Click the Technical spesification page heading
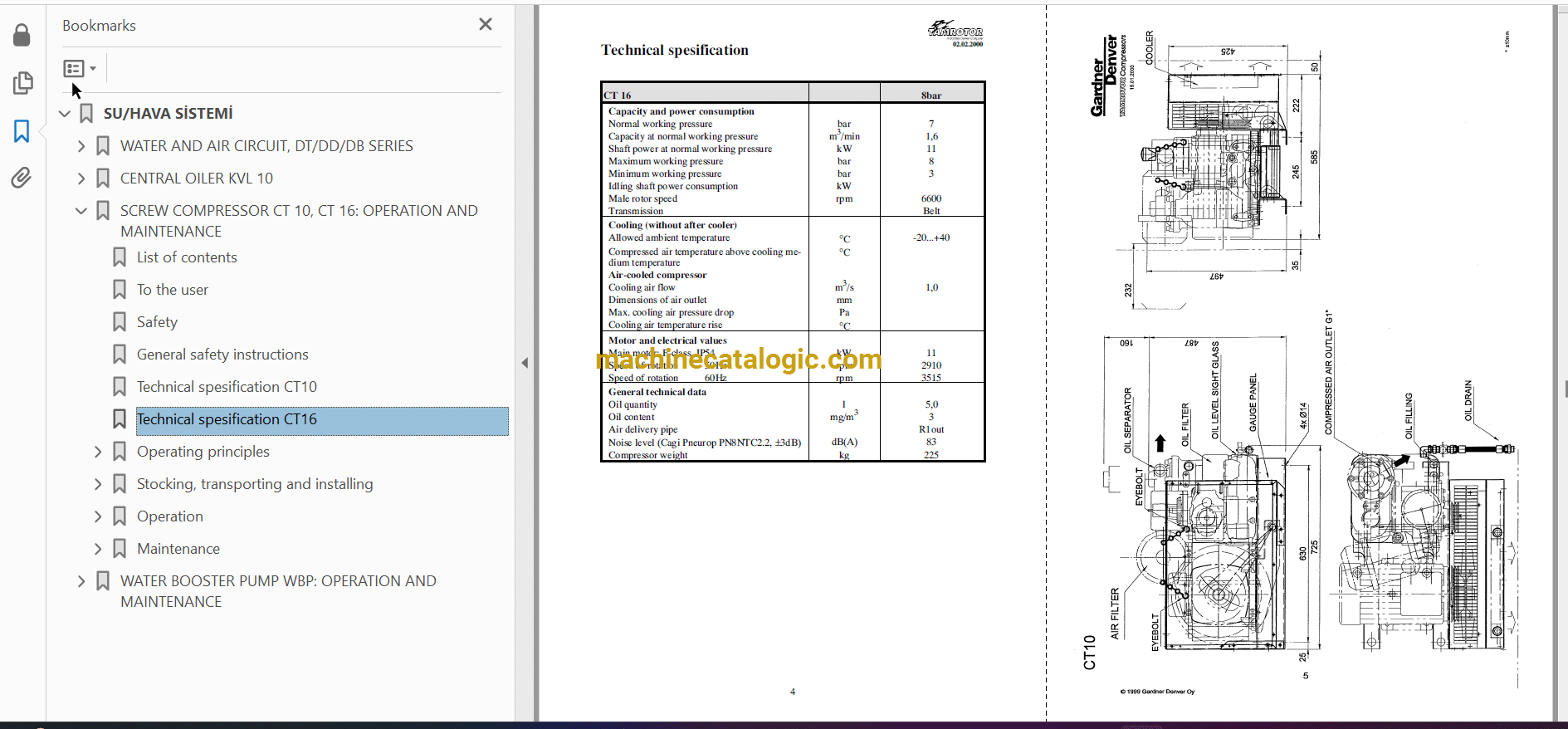The height and width of the screenshot is (729, 1568). tap(675, 51)
